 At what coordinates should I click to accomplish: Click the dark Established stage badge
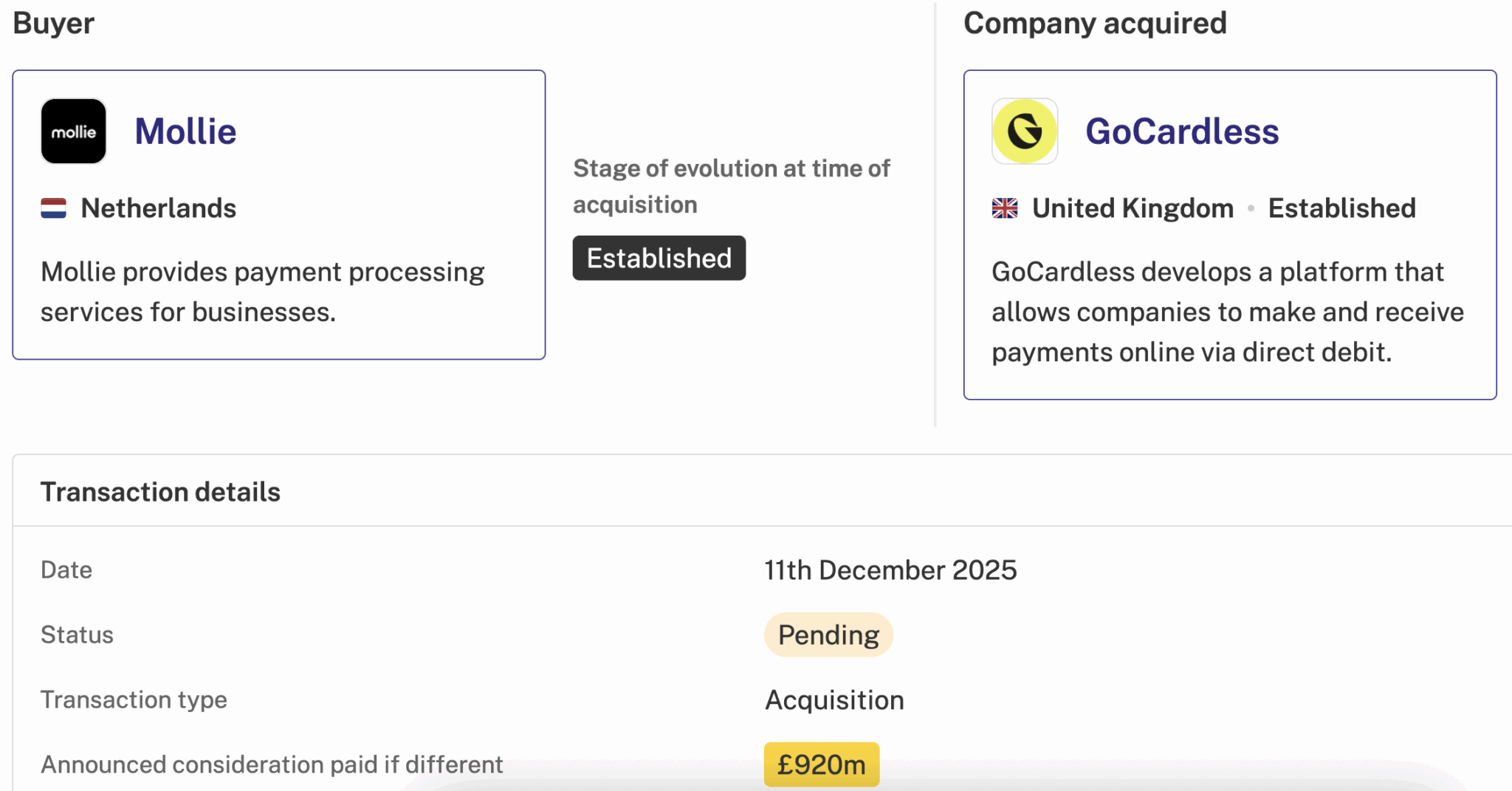point(659,258)
